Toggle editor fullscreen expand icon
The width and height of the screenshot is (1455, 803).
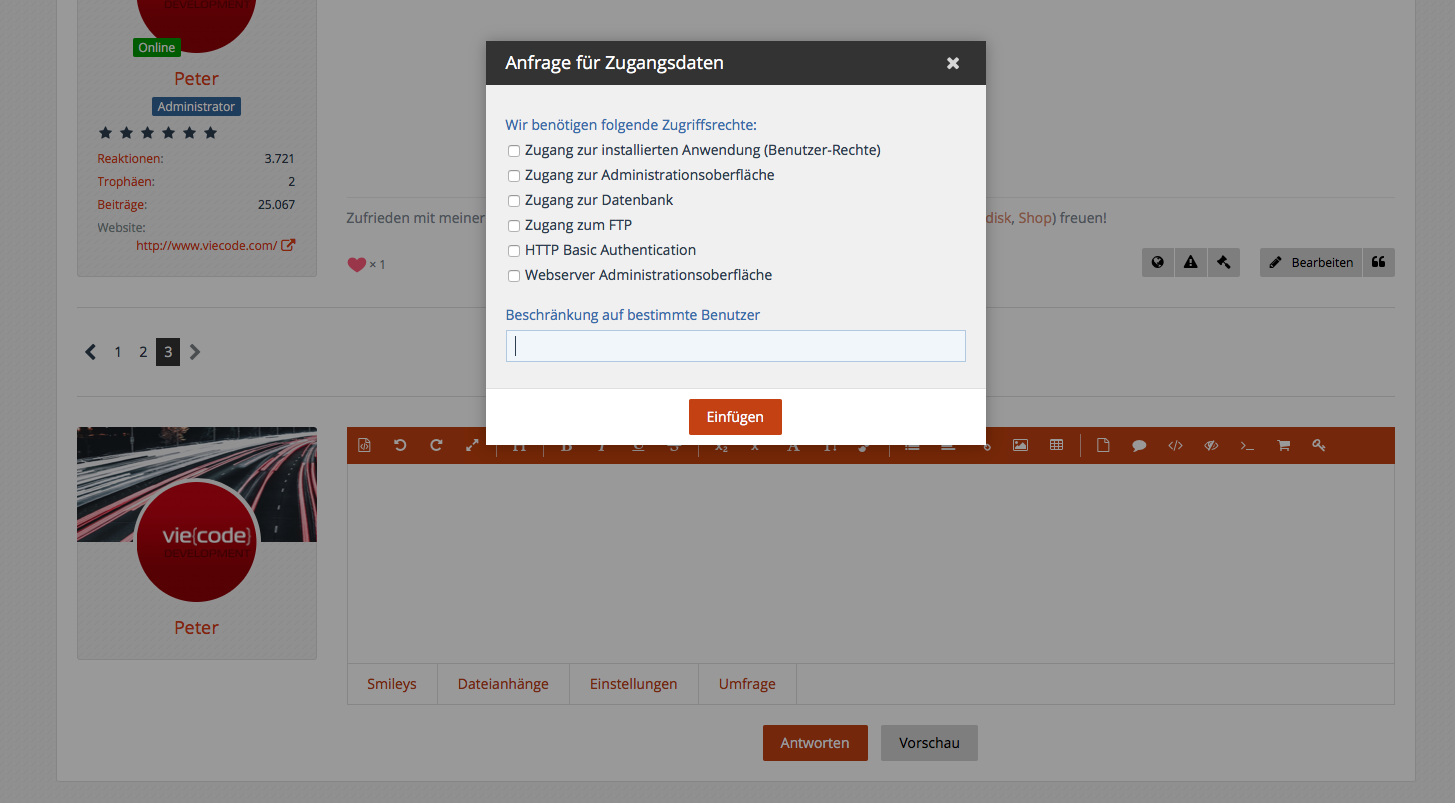point(472,446)
